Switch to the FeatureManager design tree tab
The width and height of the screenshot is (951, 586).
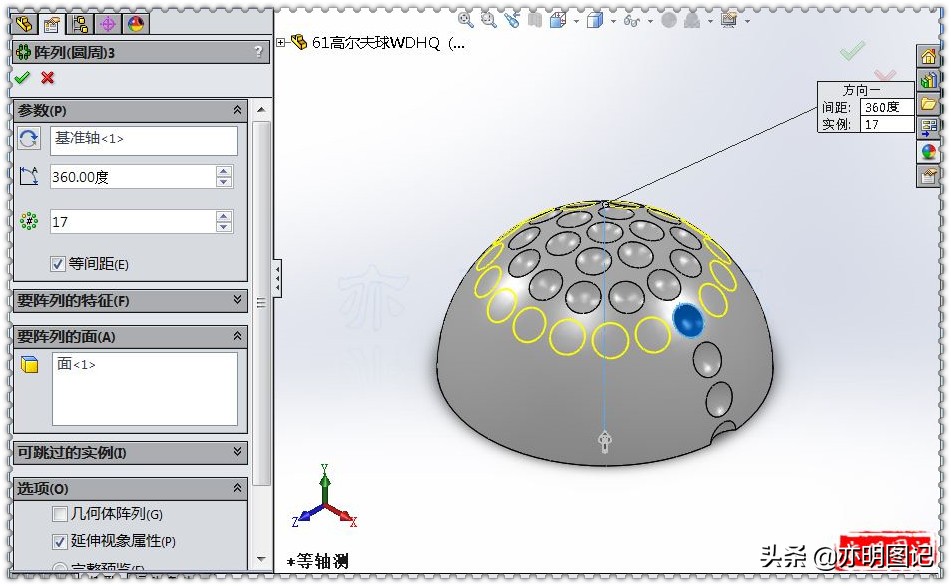25,24
